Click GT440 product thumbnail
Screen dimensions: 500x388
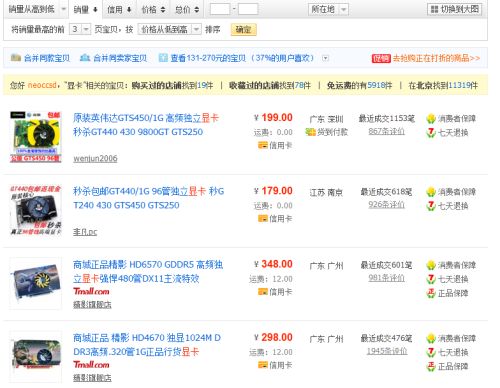pos(36,210)
